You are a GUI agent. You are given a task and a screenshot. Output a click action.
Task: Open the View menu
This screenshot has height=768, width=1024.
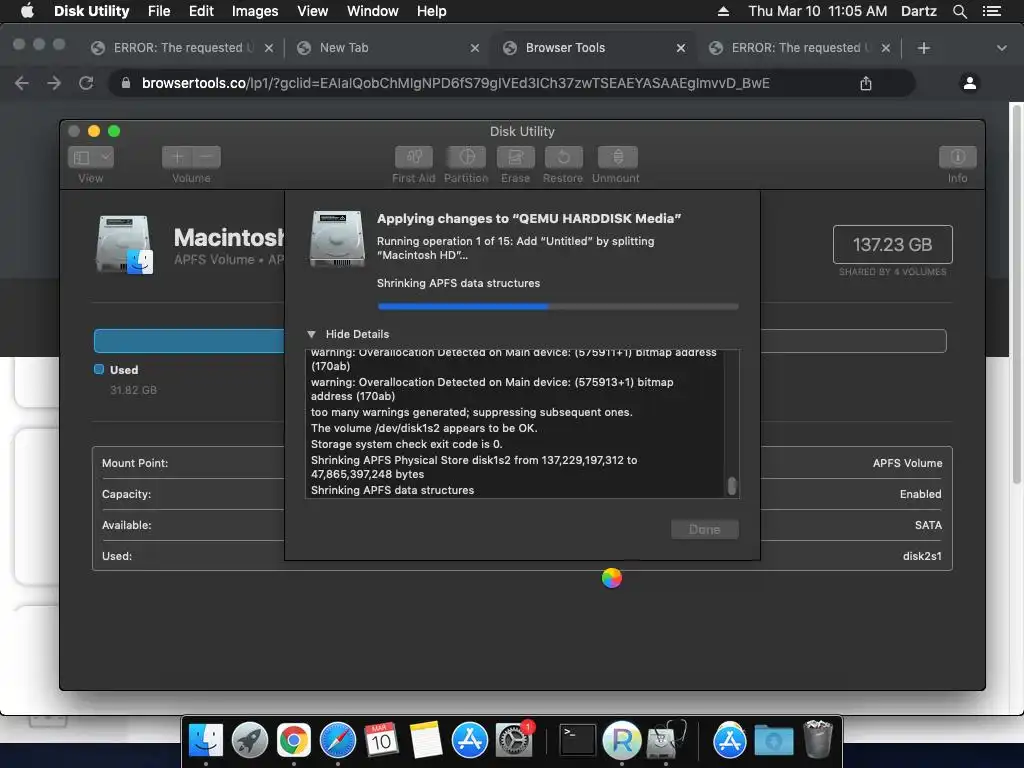[312, 11]
